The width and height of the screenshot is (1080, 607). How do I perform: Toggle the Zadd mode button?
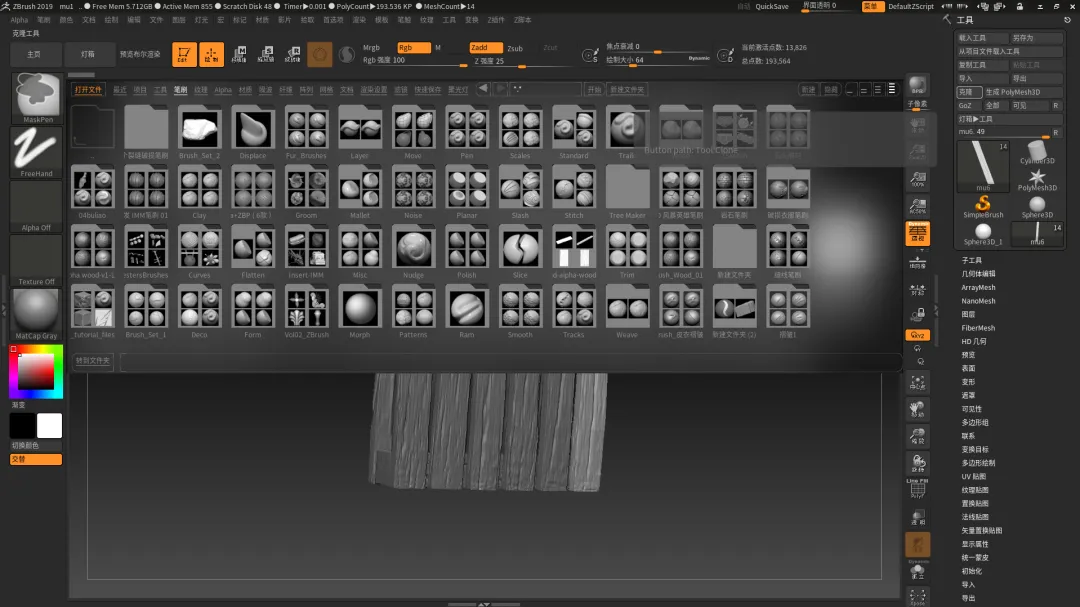click(x=486, y=48)
